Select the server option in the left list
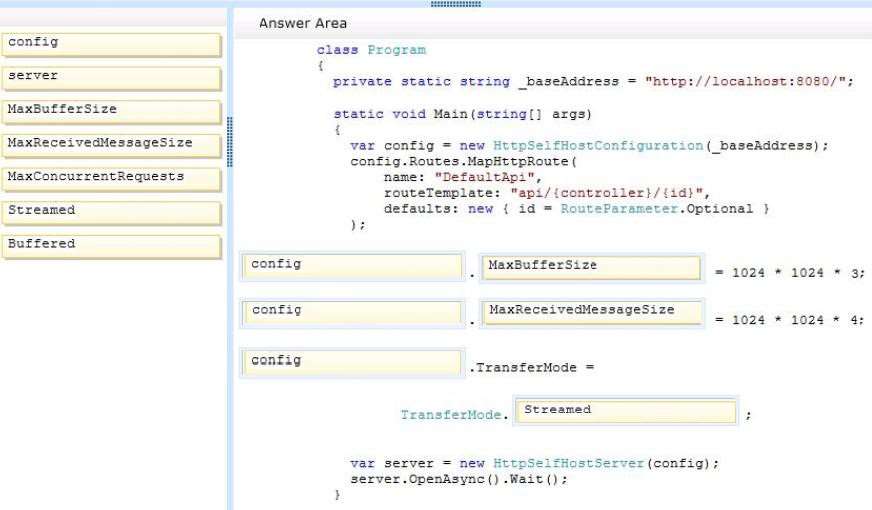 pos(111,78)
